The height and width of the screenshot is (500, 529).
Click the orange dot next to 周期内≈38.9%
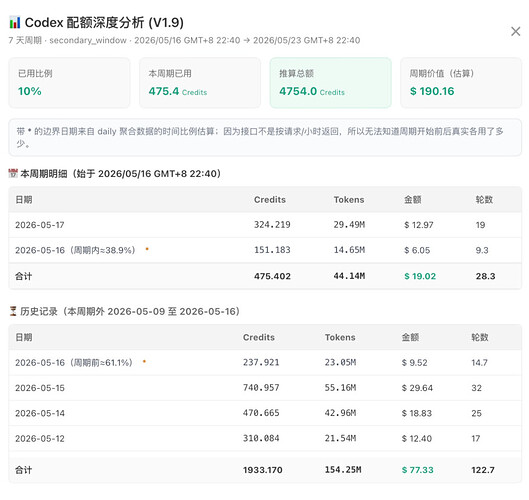[147, 249]
